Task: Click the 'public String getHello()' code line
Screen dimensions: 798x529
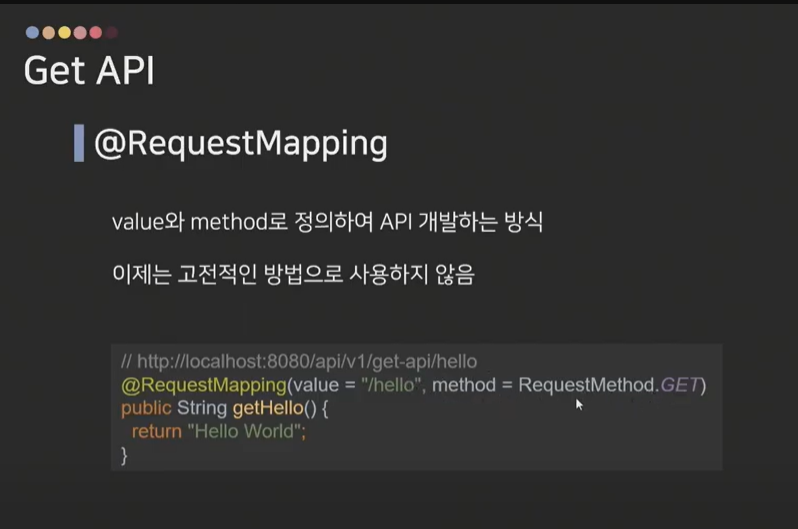Action: click(x=224, y=408)
